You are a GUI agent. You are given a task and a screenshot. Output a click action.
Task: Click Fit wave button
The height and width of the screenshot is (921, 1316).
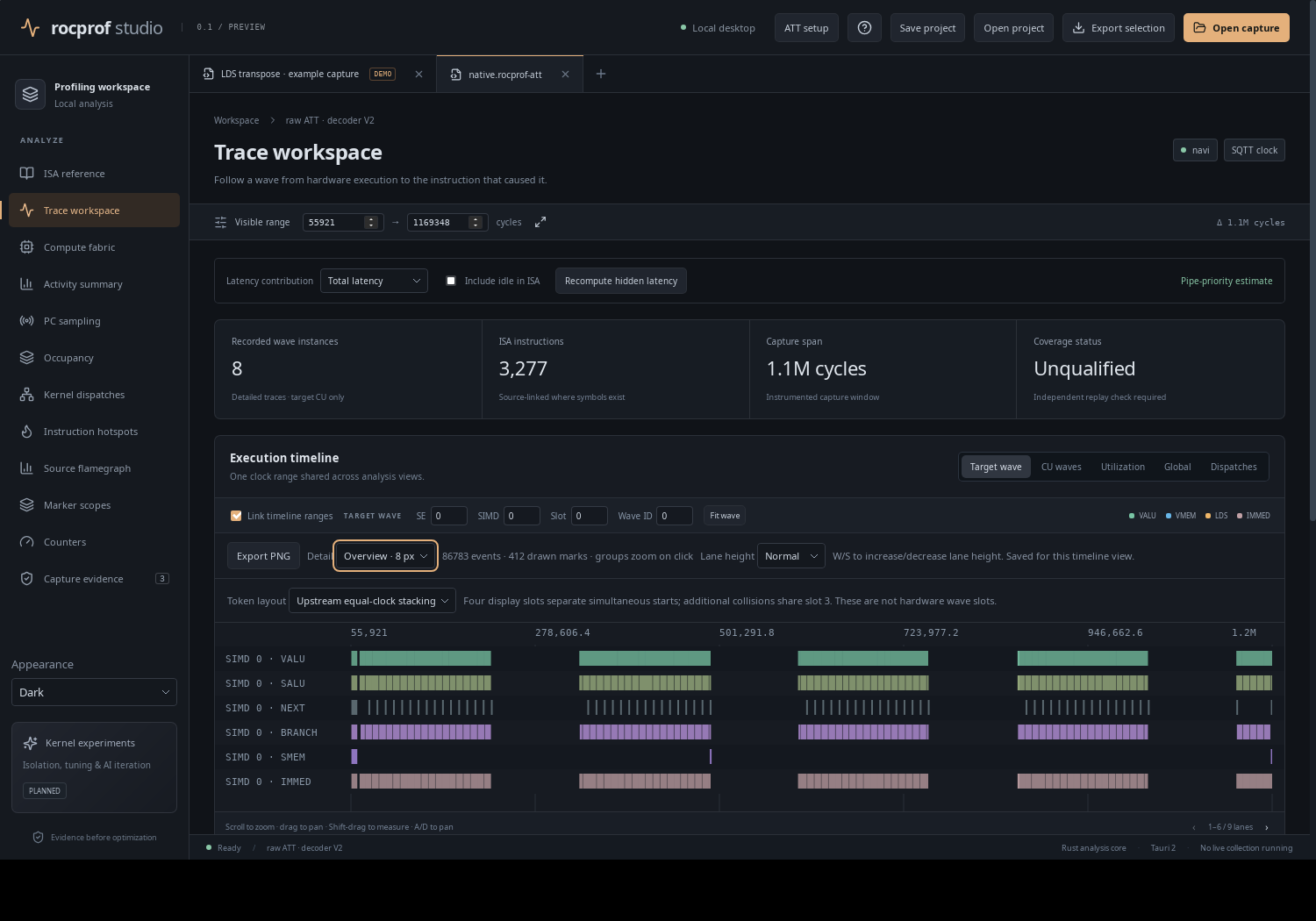tap(725, 516)
